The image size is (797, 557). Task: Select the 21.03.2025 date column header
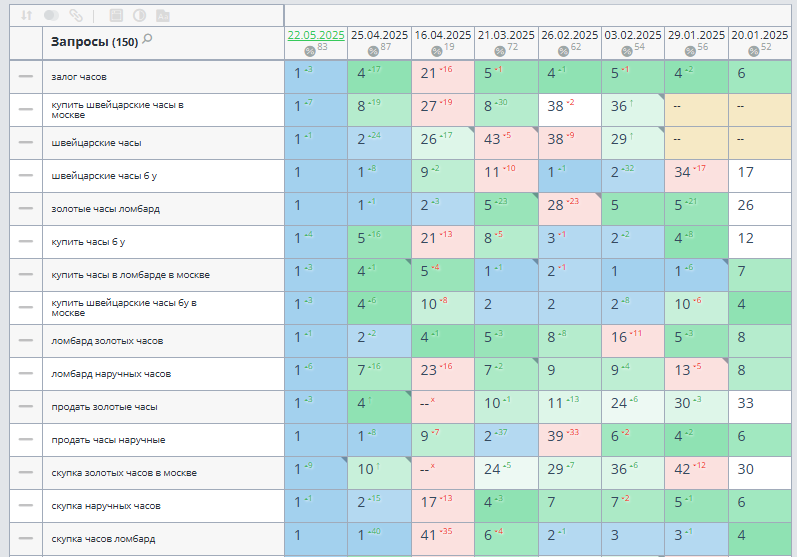click(x=506, y=35)
